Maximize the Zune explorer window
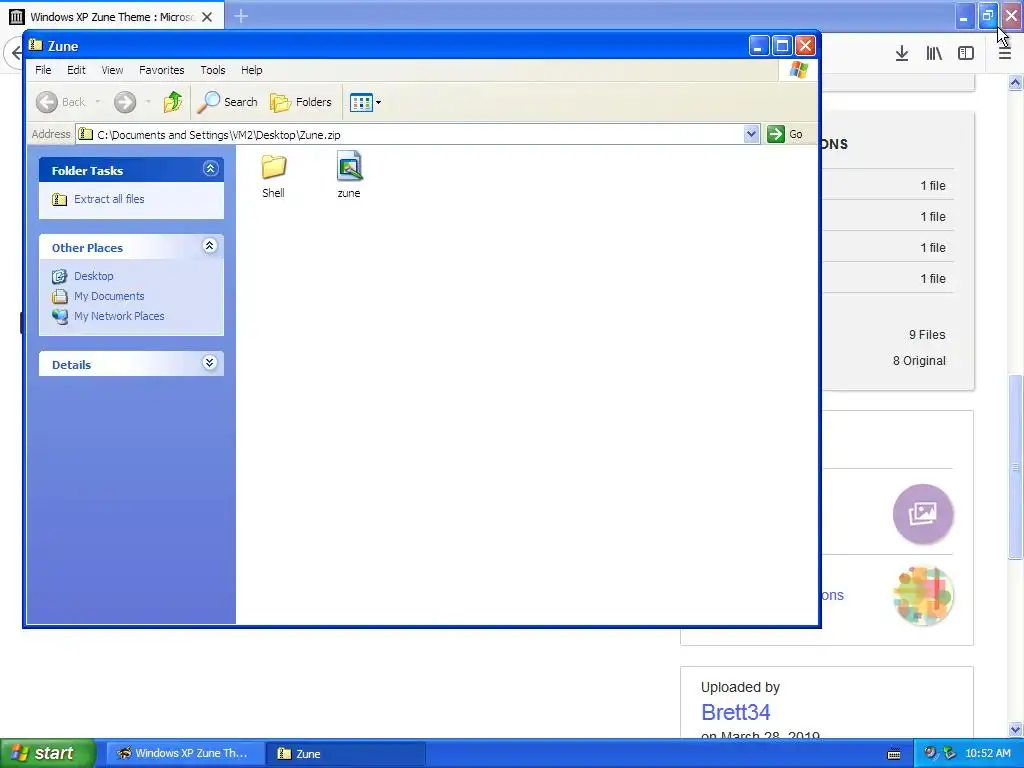This screenshot has width=1024, height=768. [x=782, y=46]
